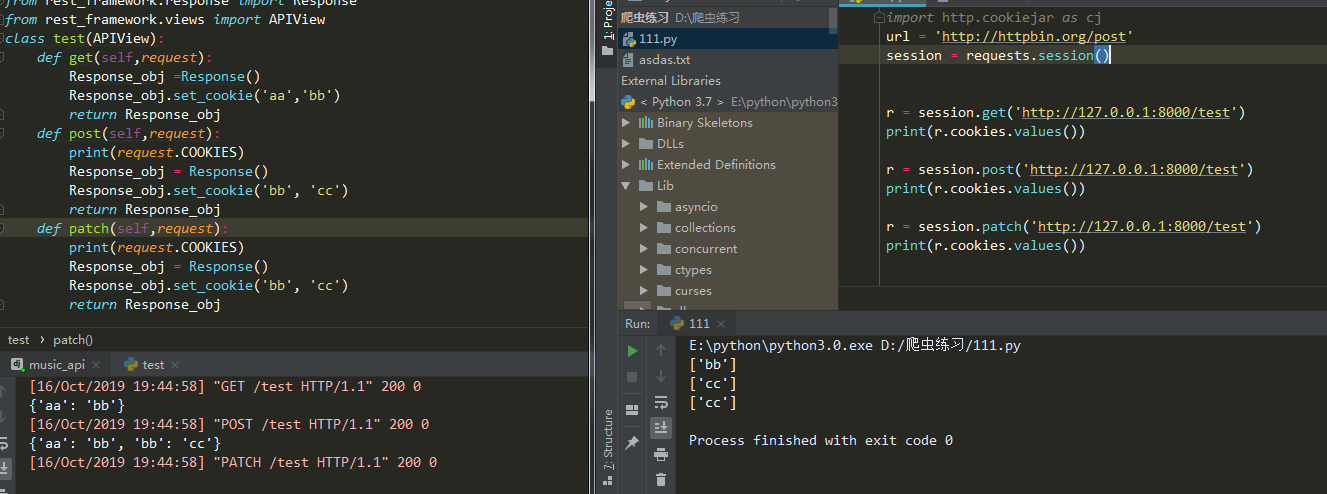Place cursor in requests.session() line
This screenshot has height=494, width=1327.
(998, 56)
